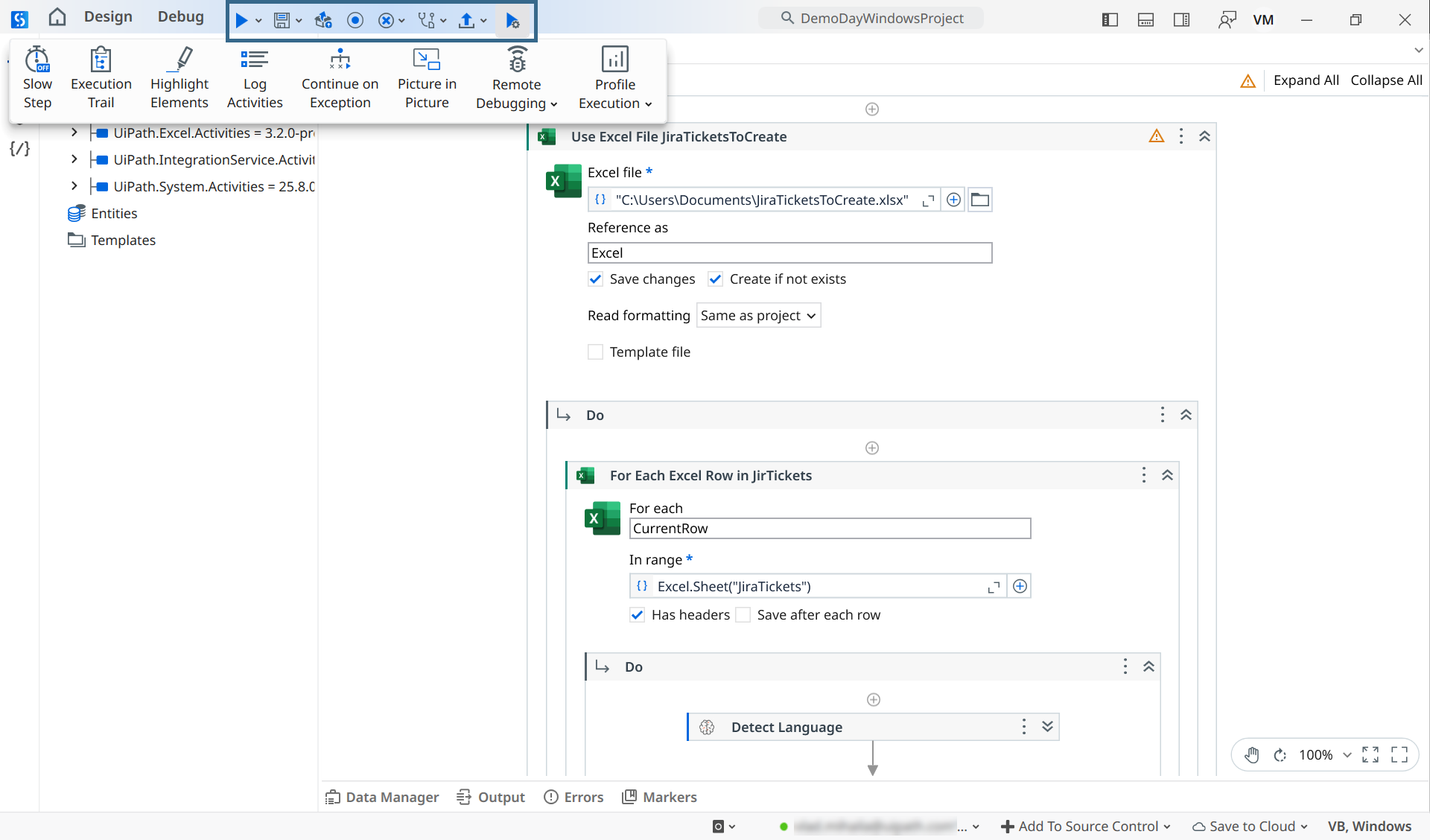Open the Read formatting dropdown
This screenshot has width=1430, height=840.
[x=757, y=315]
